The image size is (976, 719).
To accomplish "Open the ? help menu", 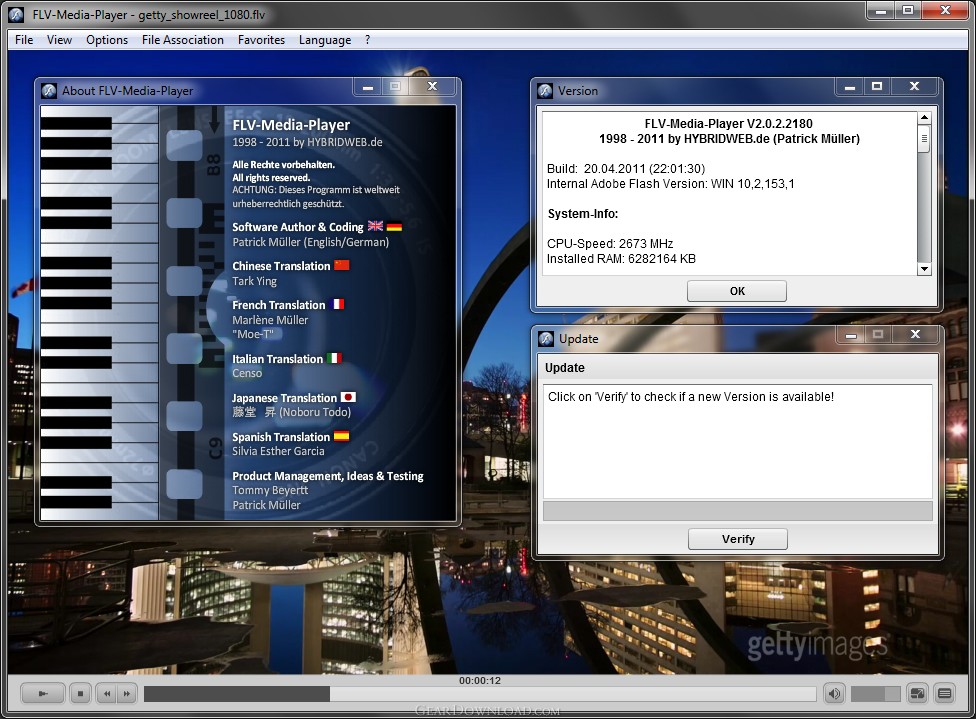I will pos(368,40).
